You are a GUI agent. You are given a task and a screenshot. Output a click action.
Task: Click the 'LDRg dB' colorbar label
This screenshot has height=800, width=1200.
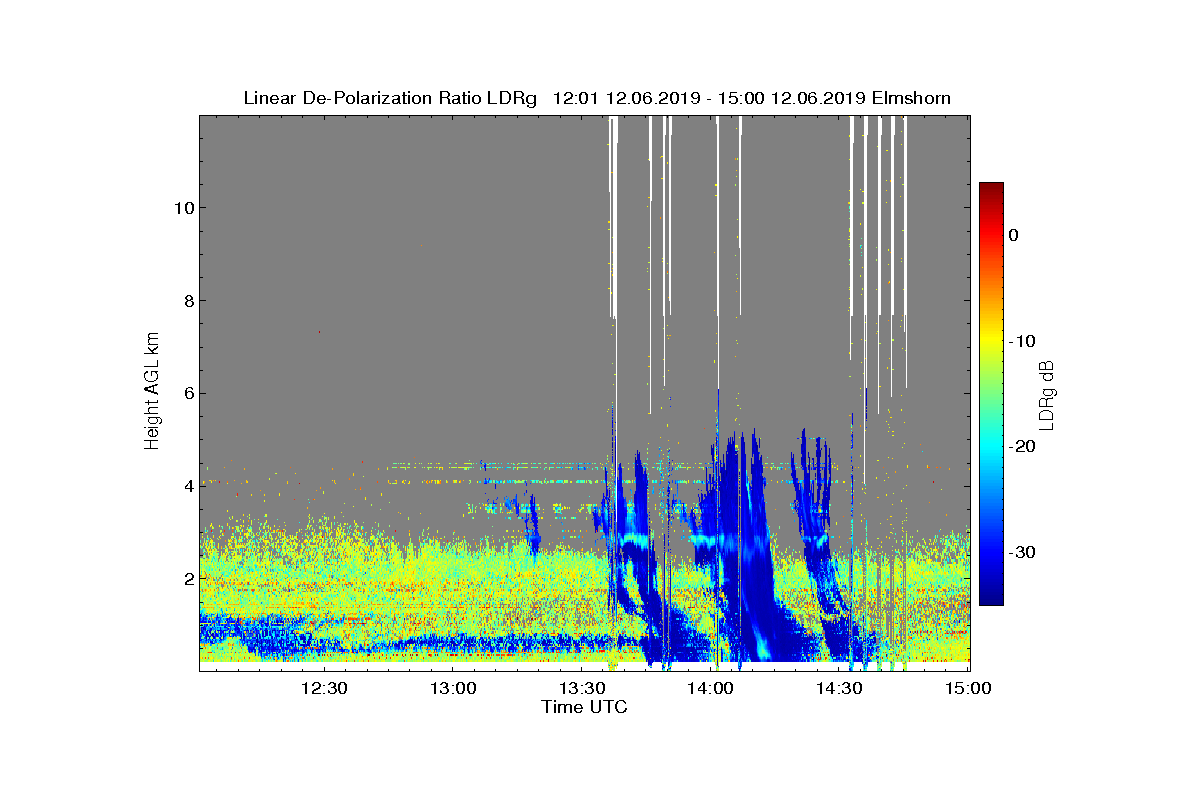point(1048,394)
